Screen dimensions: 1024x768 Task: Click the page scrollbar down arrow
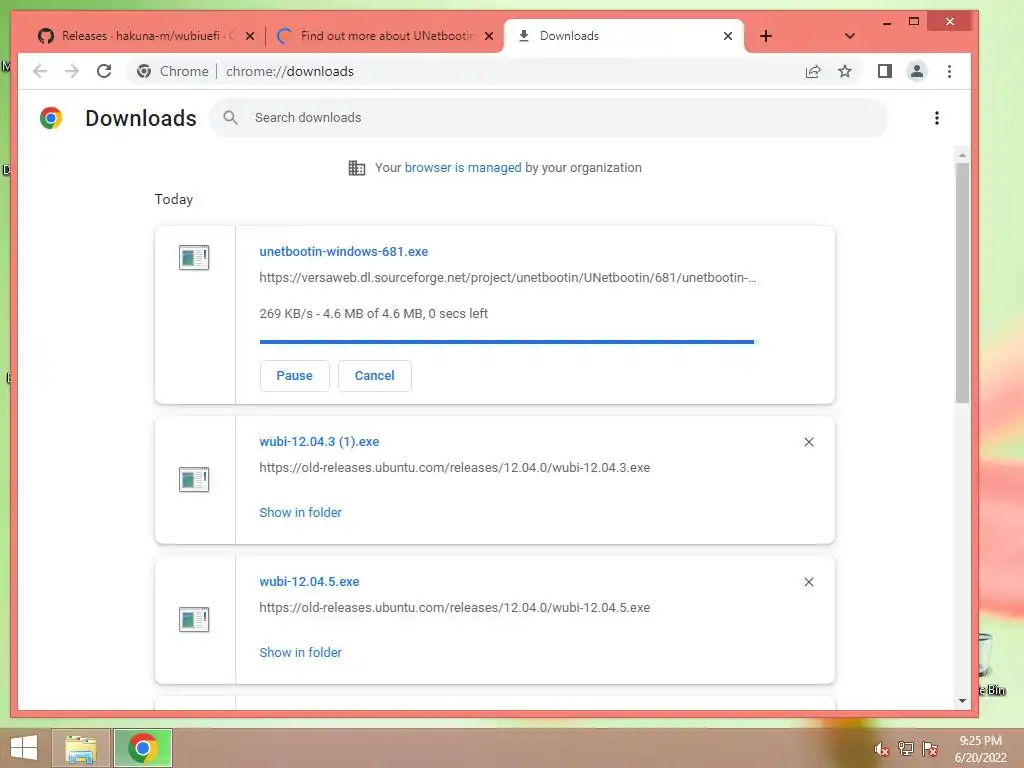(962, 701)
